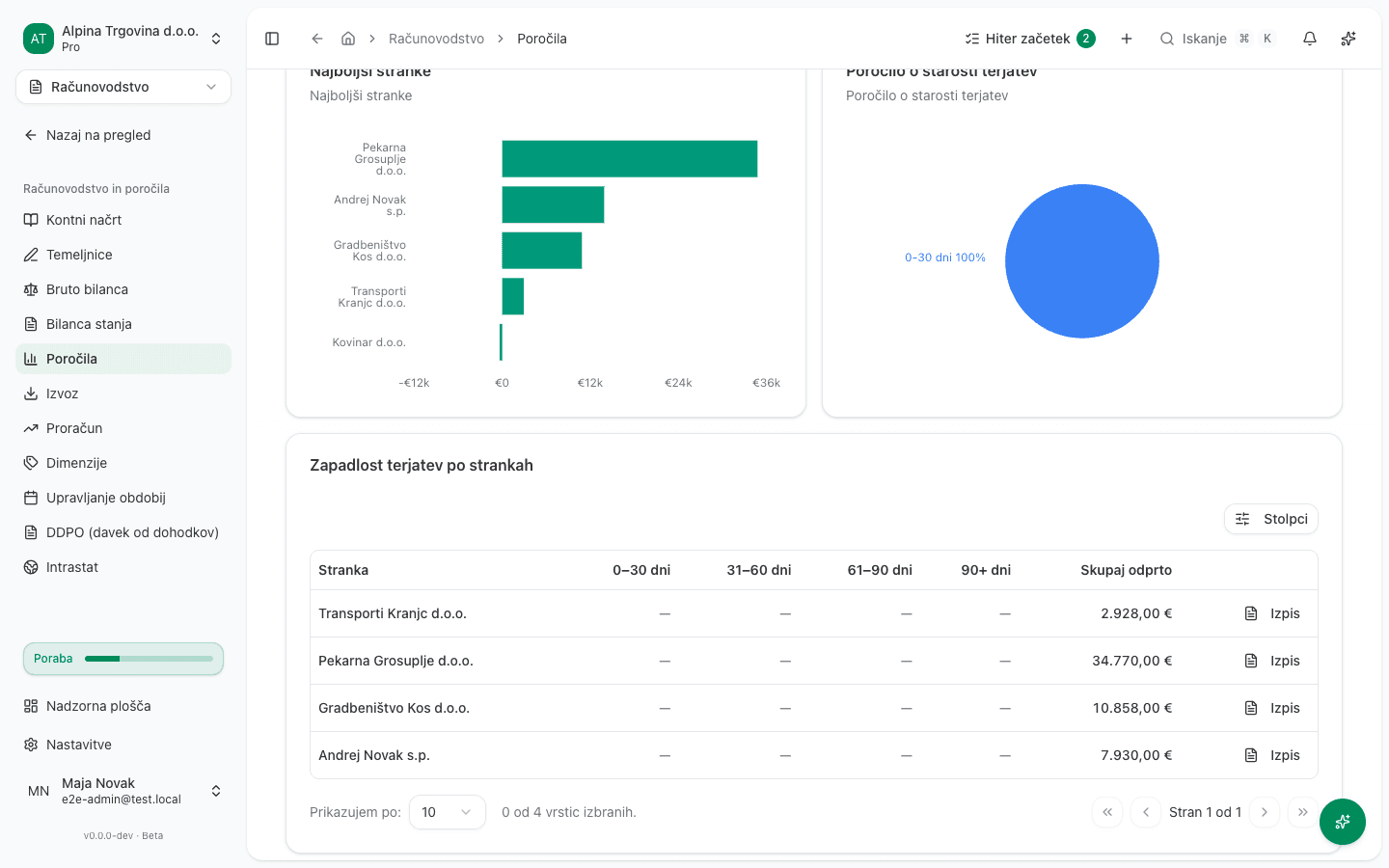This screenshot has height=868, width=1389.
Task: Select Poročila sidebar item
Action: point(123,359)
